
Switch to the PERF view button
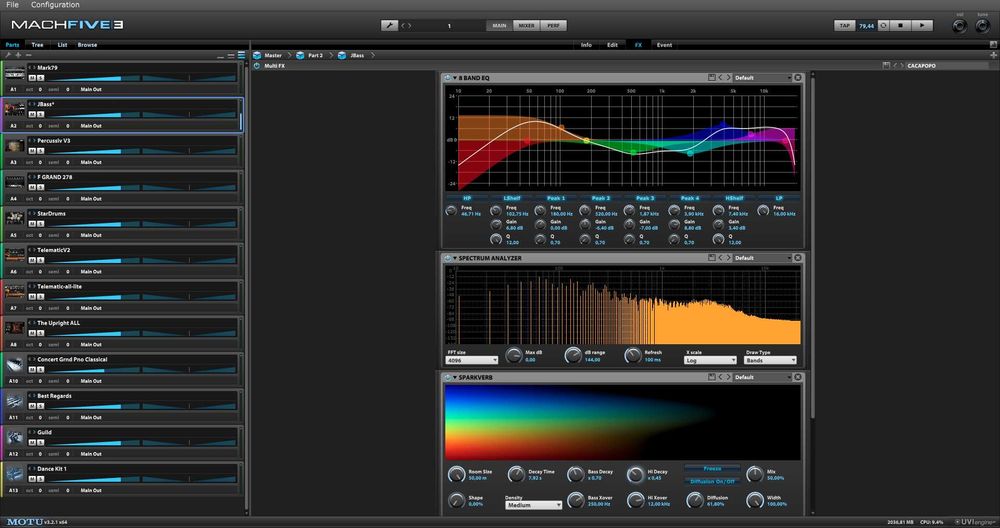553,26
